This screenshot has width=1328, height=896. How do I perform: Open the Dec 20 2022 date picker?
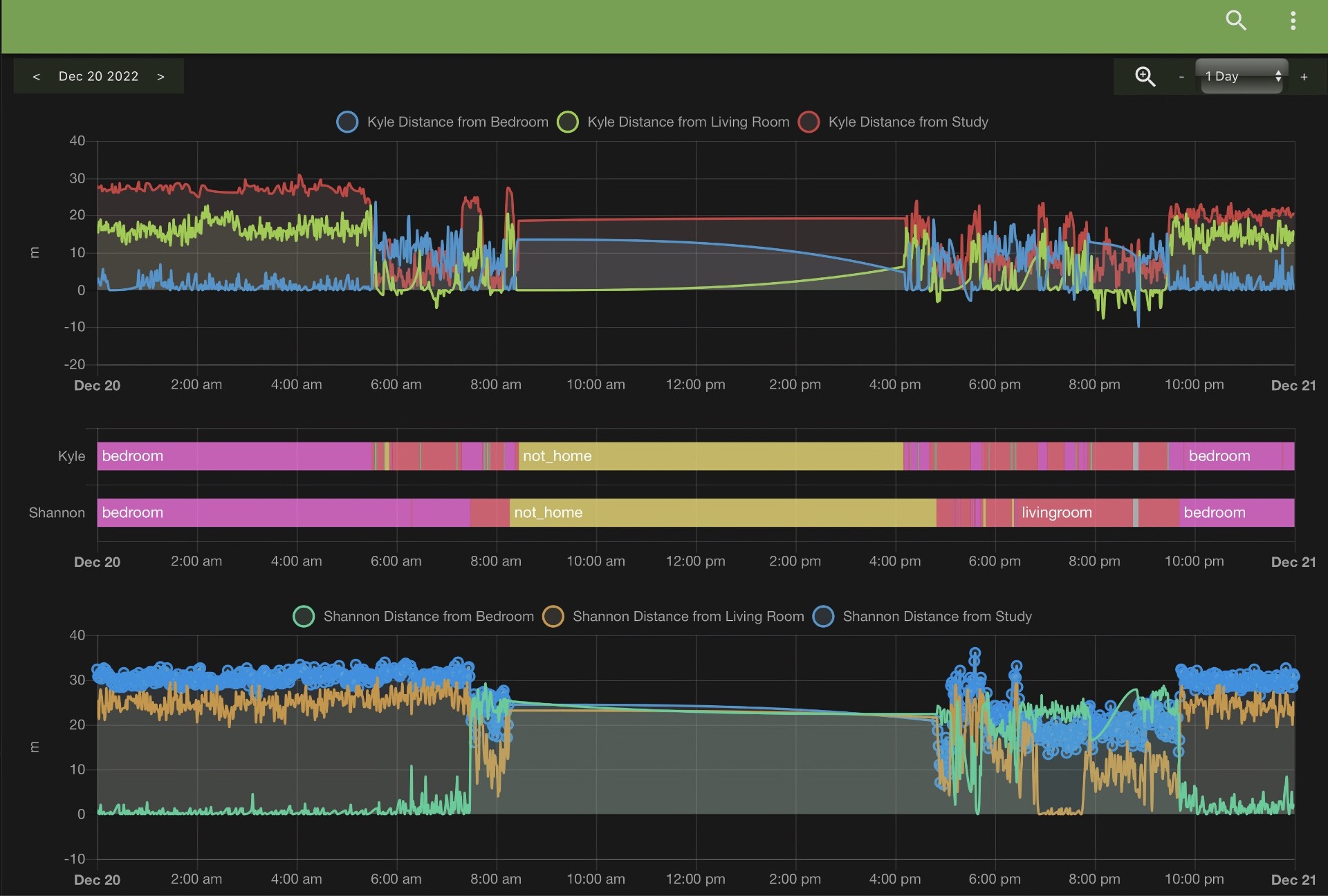(98, 77)
